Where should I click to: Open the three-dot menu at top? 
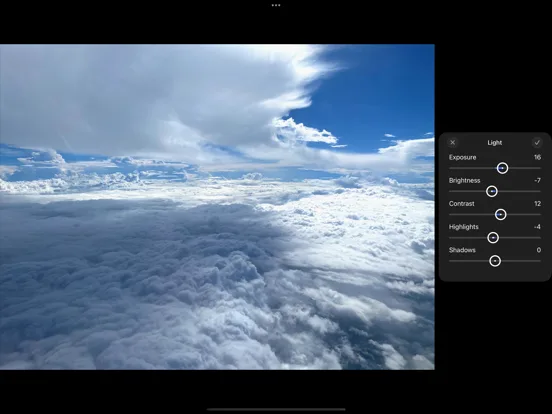point(276,5)
